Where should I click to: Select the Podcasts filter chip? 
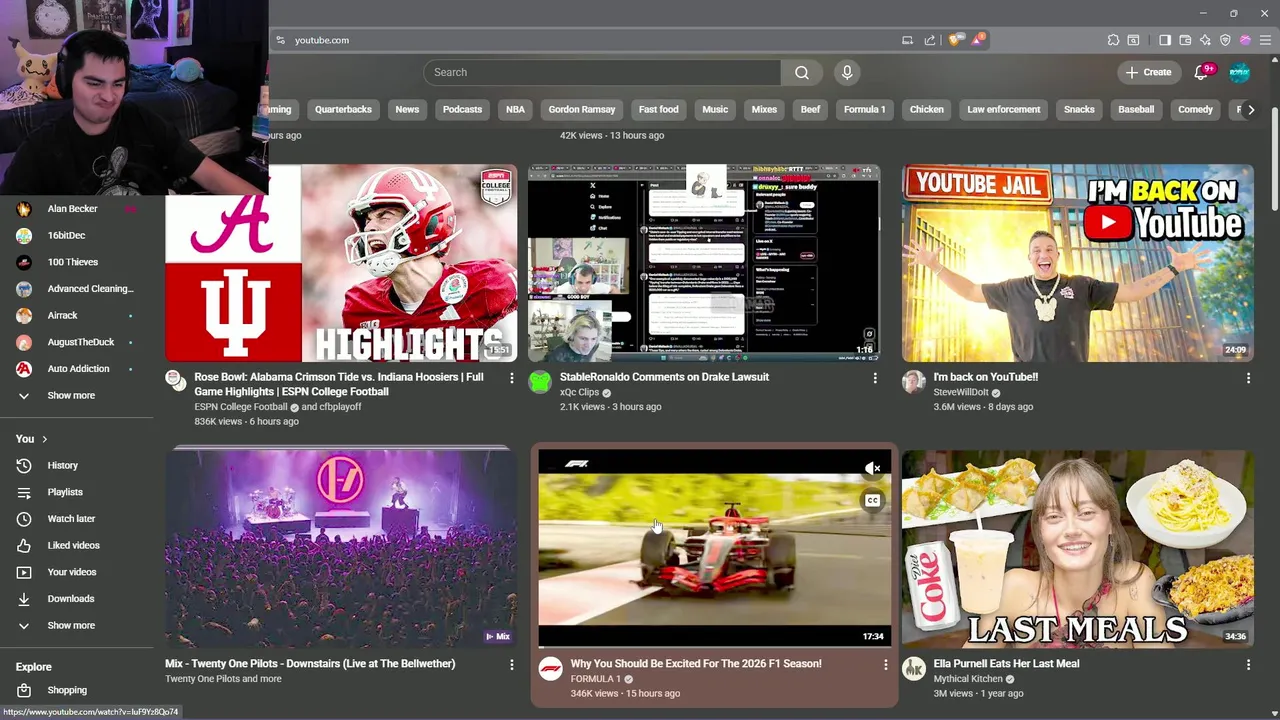click(x=462, y=110)
